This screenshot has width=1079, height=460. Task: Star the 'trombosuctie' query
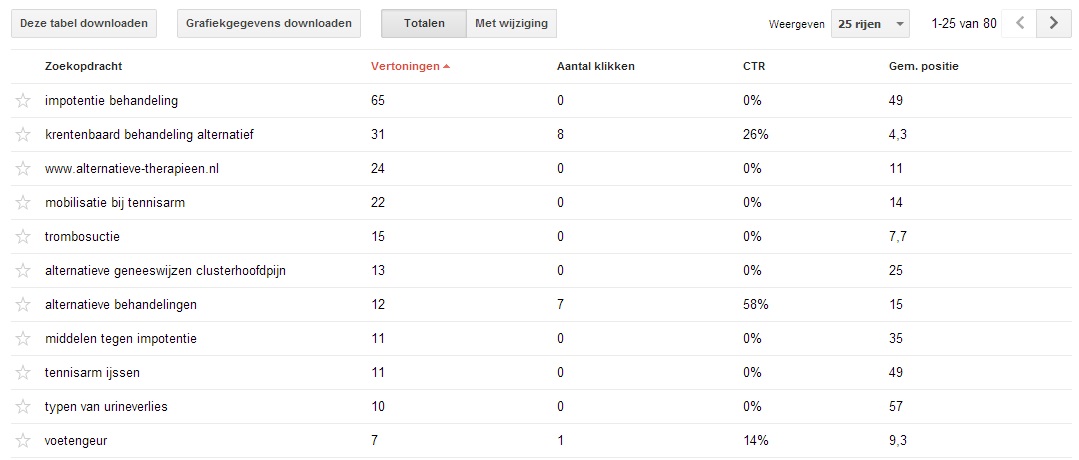coord(23,237)
